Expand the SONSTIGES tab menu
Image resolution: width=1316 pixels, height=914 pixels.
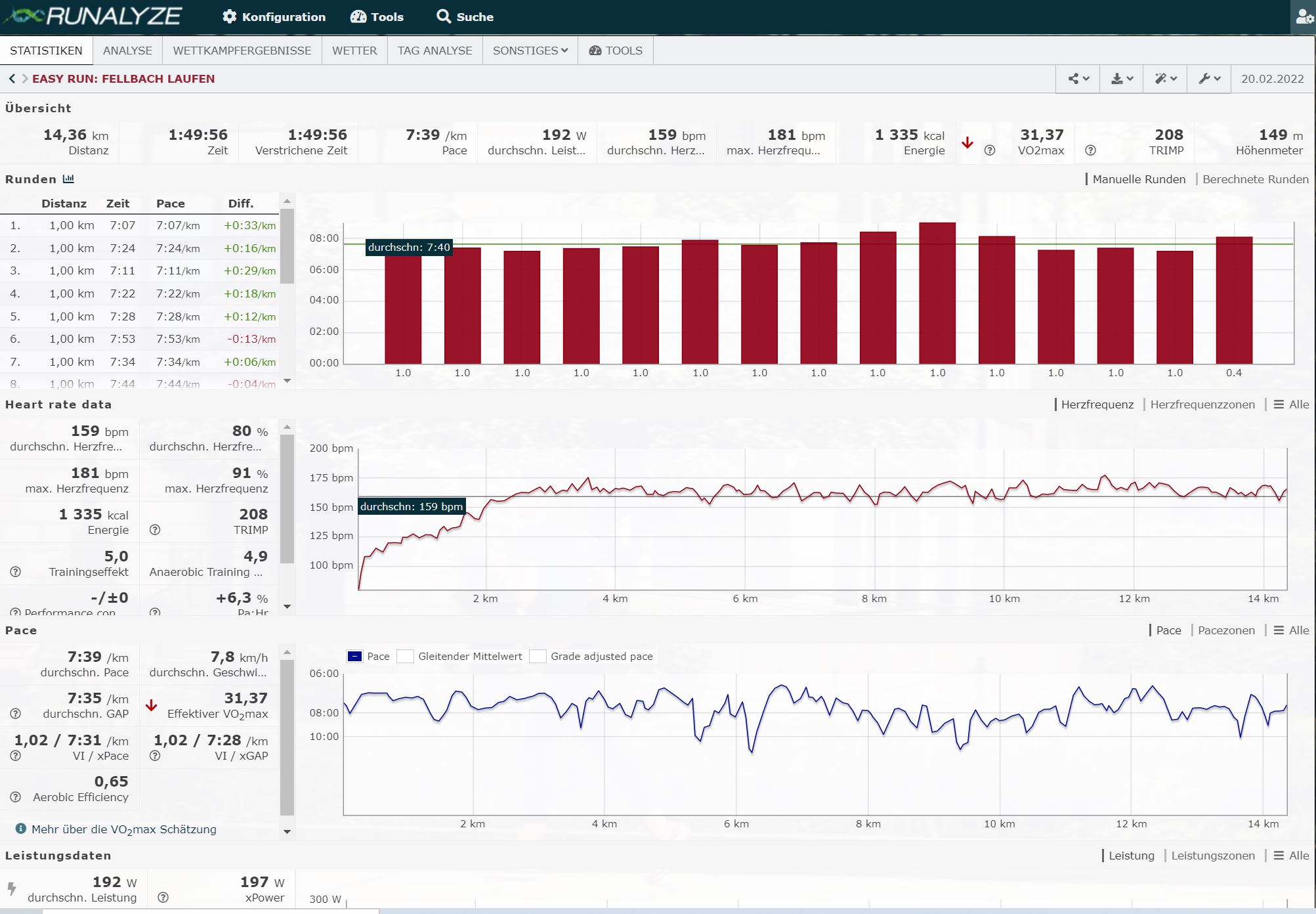point(530,51)
